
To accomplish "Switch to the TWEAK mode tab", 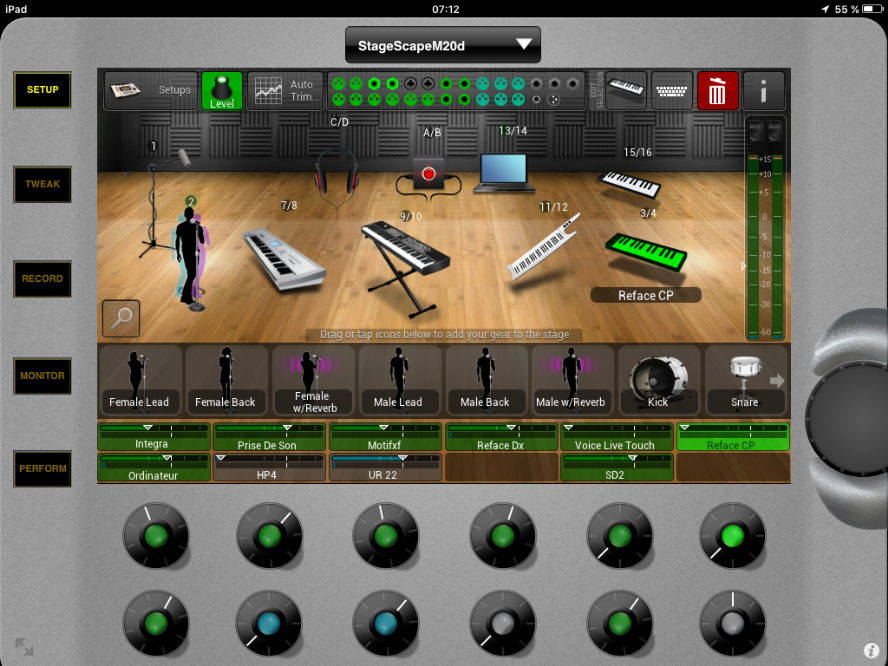I will click(x=42, y=184).
